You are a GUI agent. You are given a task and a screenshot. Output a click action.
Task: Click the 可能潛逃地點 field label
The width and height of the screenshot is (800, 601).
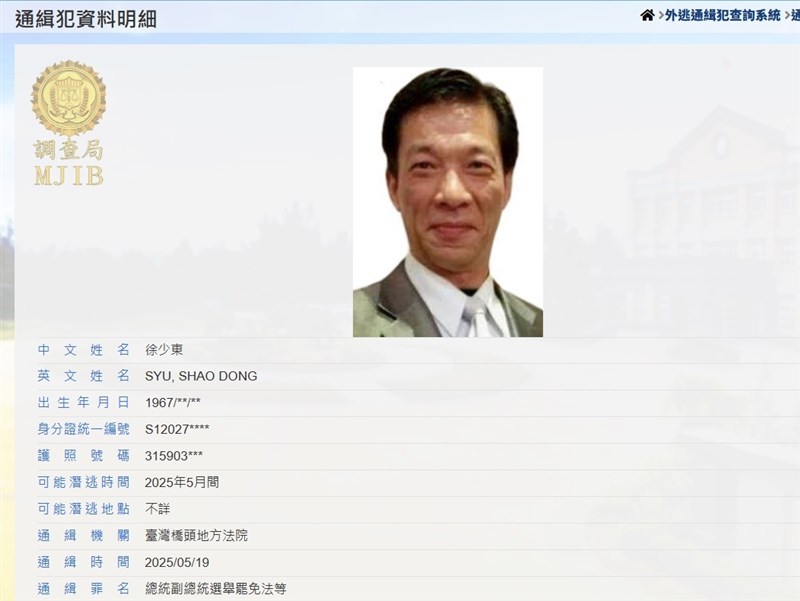point(84,509)
